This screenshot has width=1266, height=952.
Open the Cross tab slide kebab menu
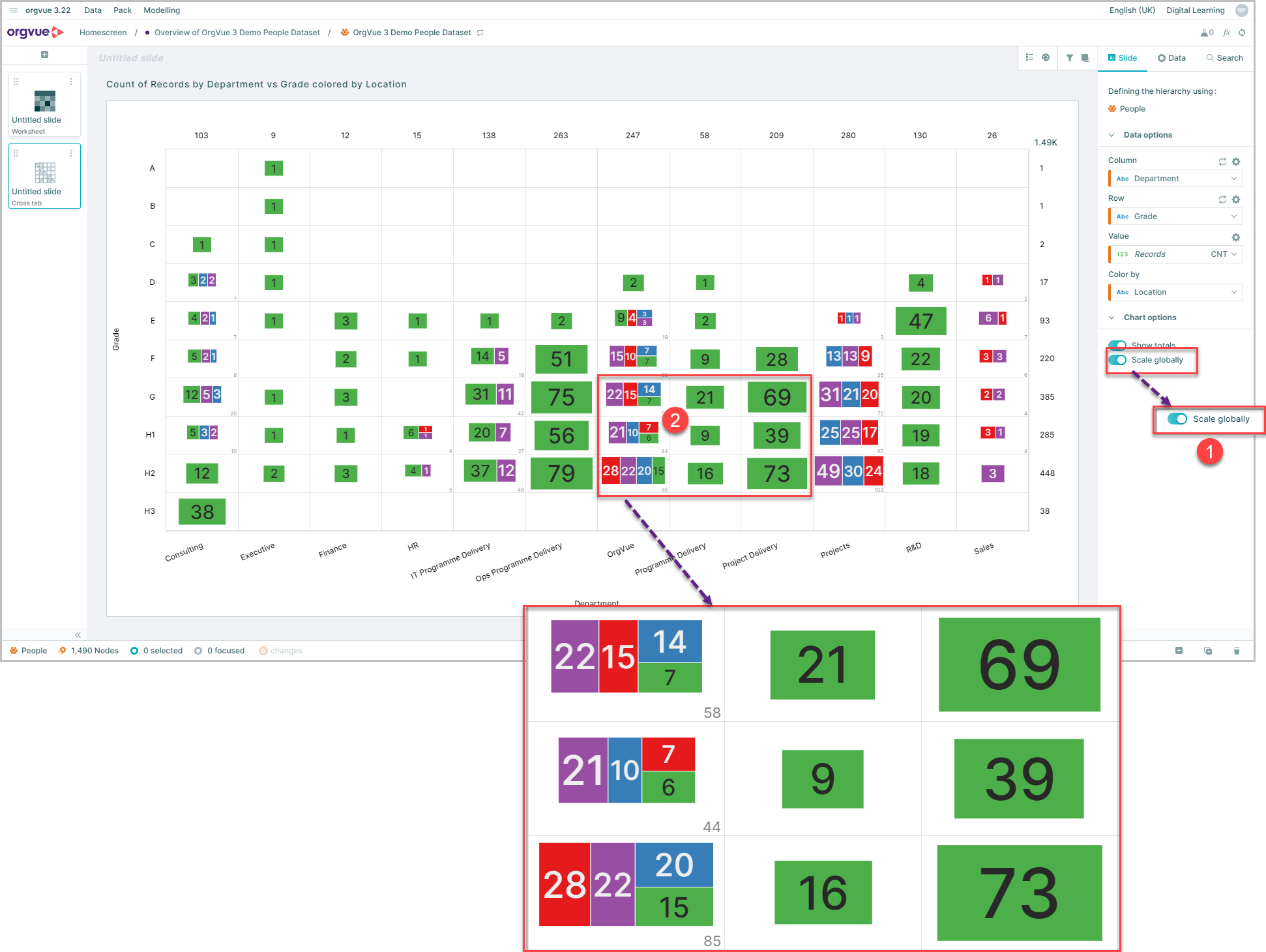point(71,153)
